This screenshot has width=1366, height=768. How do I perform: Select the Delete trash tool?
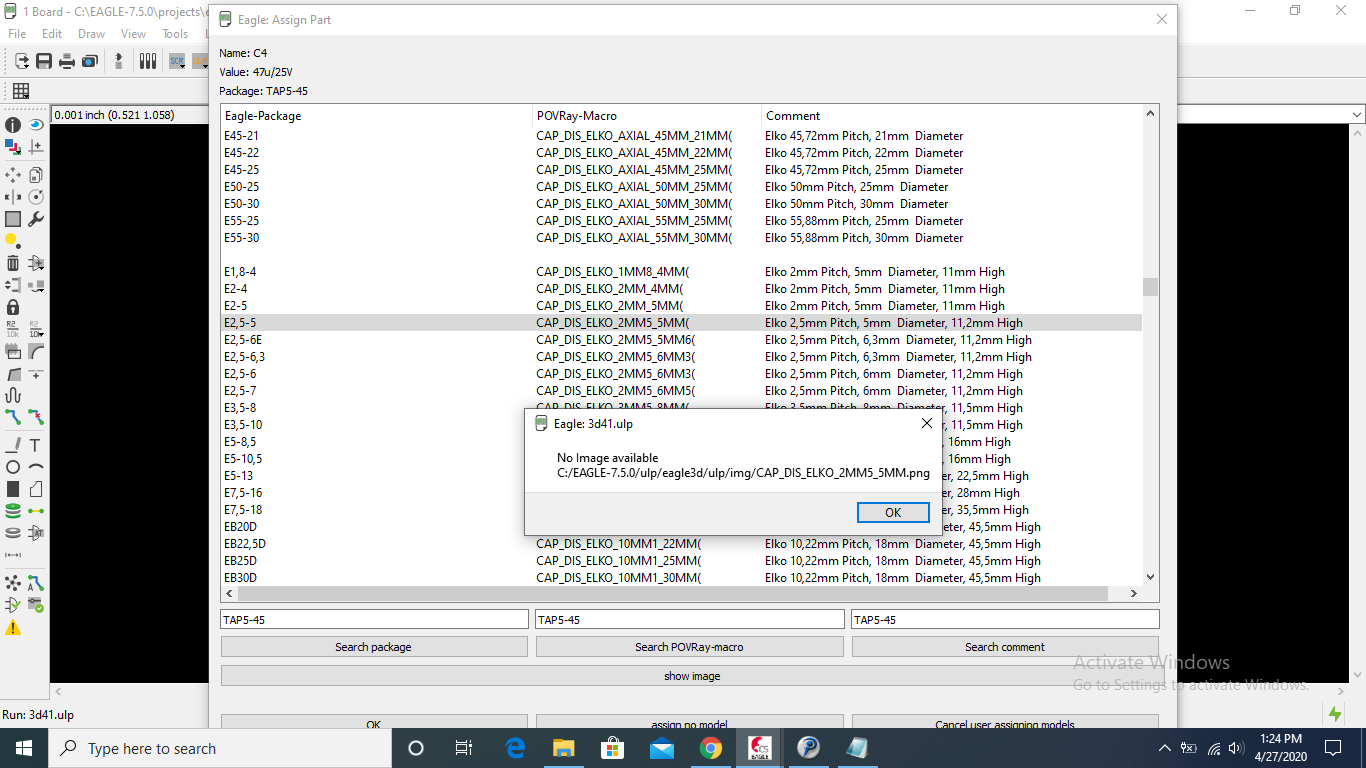[x=13, y=263]
